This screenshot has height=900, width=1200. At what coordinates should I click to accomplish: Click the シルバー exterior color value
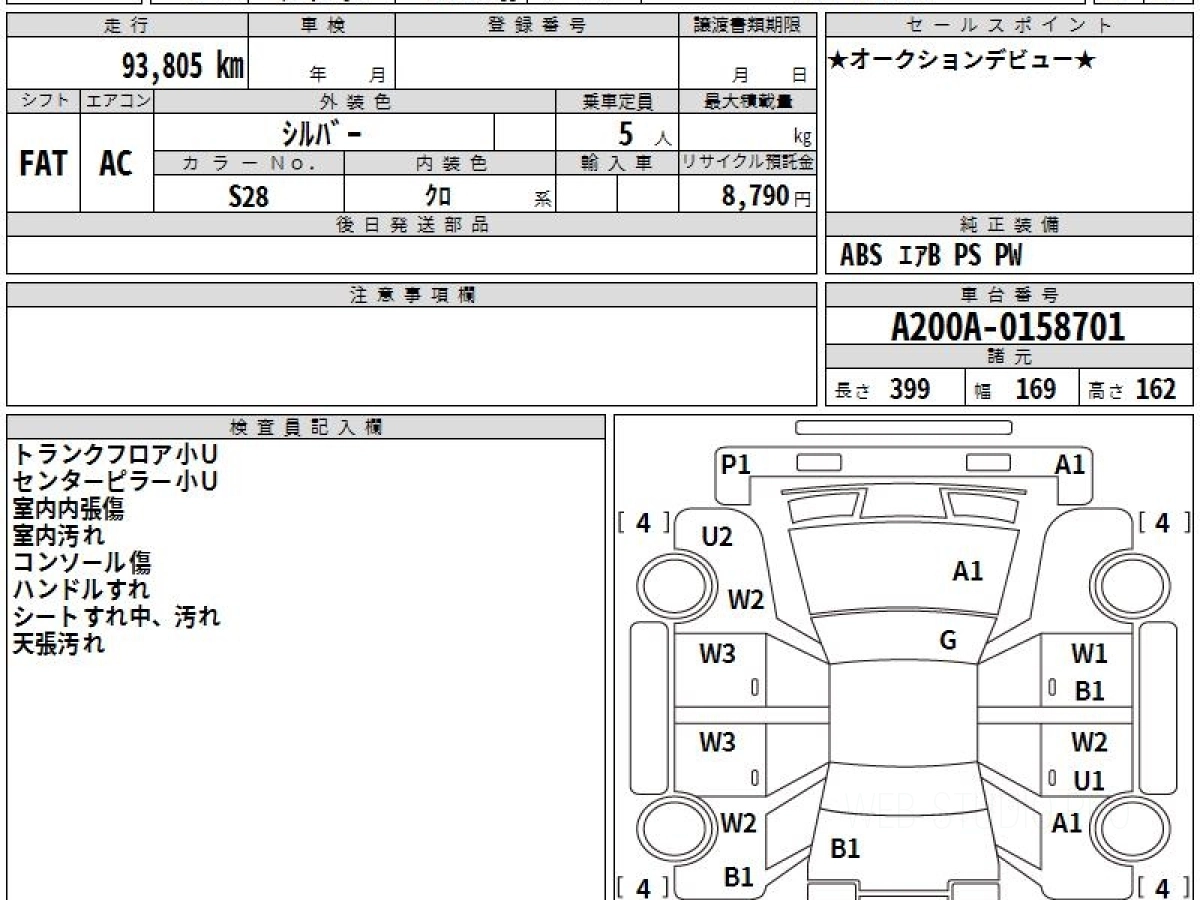tap(320, 132)
